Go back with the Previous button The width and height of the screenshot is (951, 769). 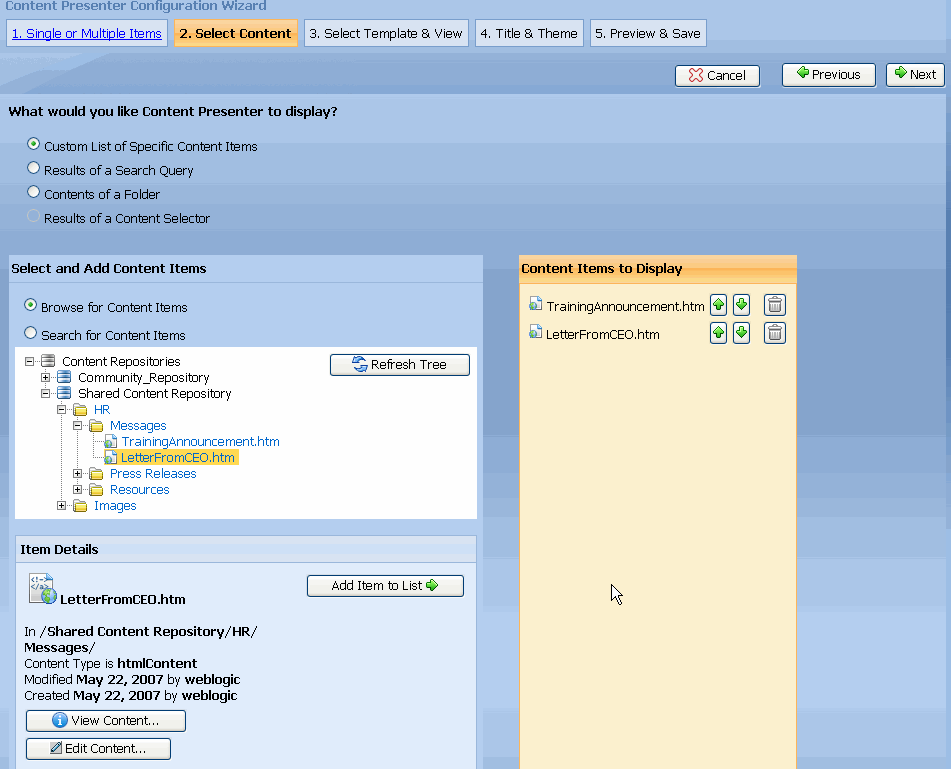click(x=828, y=75)
